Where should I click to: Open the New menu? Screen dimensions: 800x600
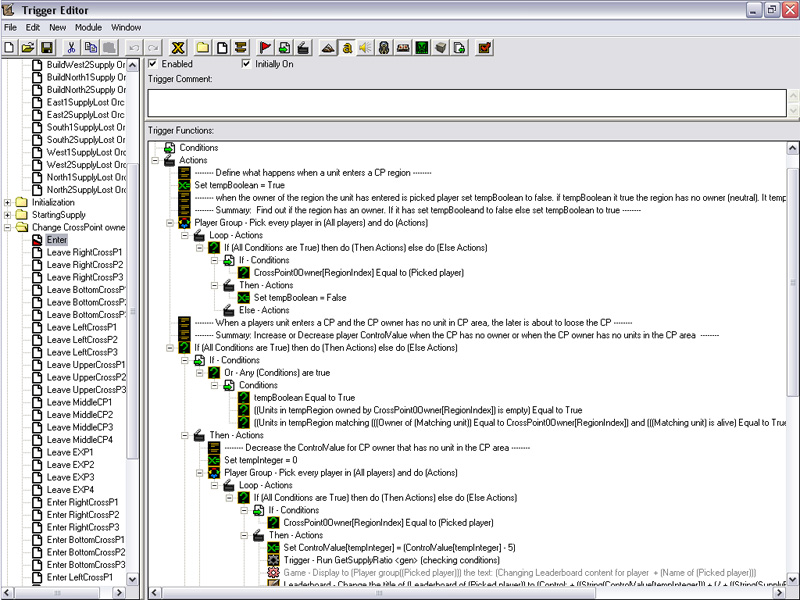click(x=58, y=28)
